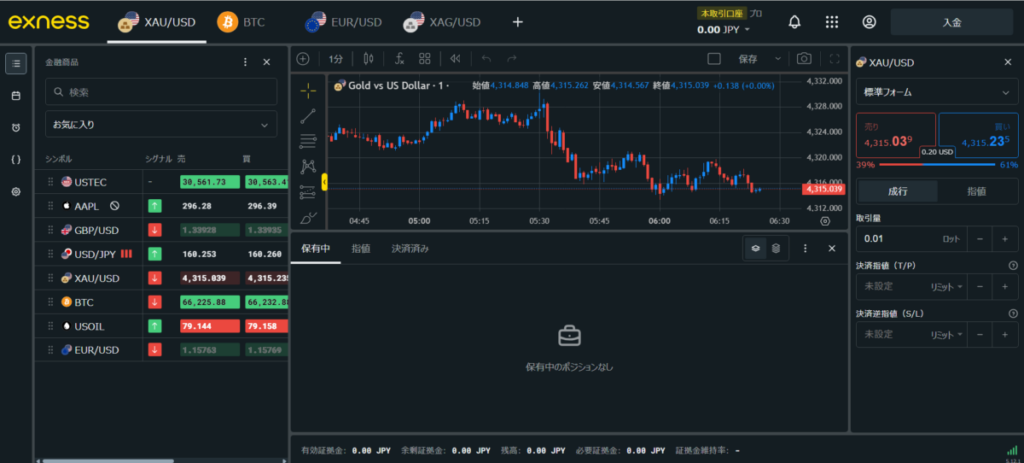This screenshot has width=1024, height=463.
Task: Open the fx indicators menu
Action: click(x=400, y=59)
